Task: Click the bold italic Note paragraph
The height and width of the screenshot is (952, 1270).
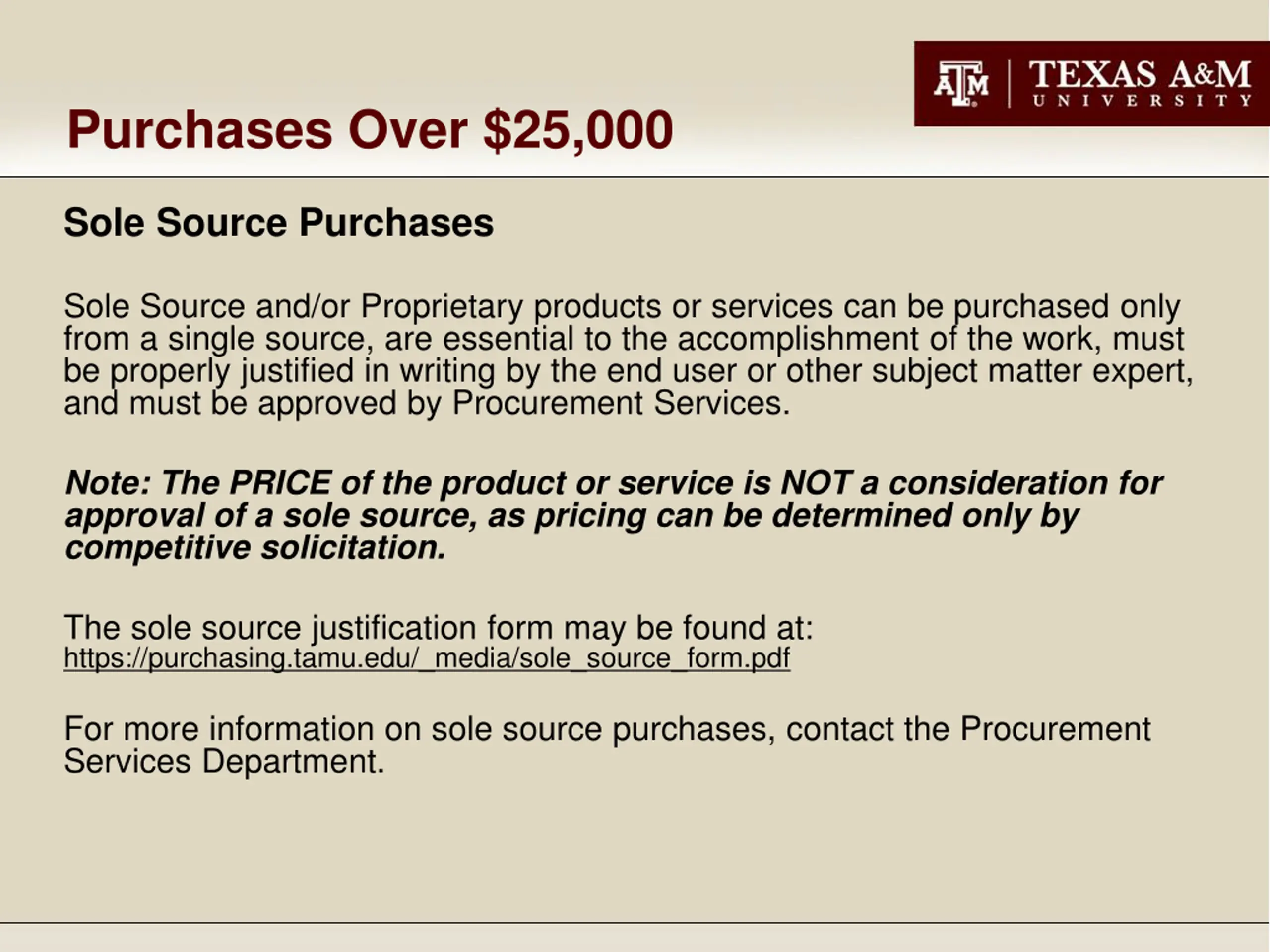Action: click(614, 515)
